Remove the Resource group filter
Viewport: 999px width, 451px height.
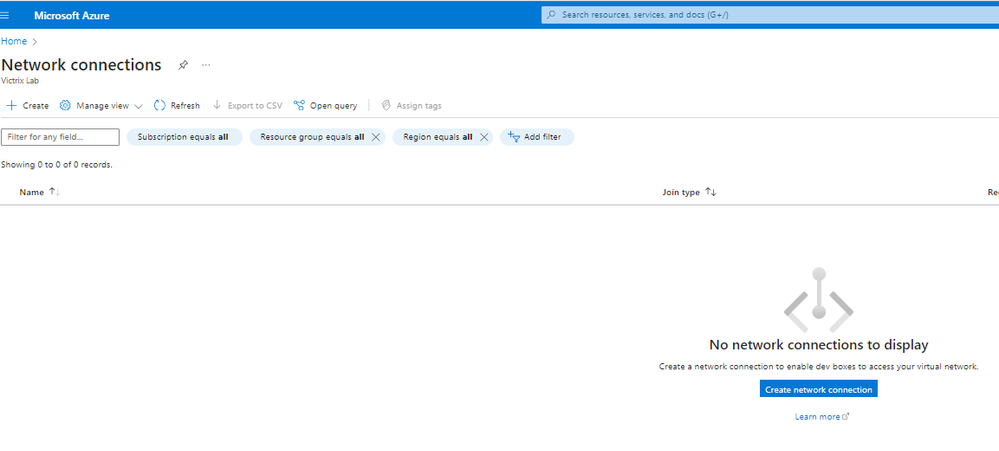click(375, 137)
